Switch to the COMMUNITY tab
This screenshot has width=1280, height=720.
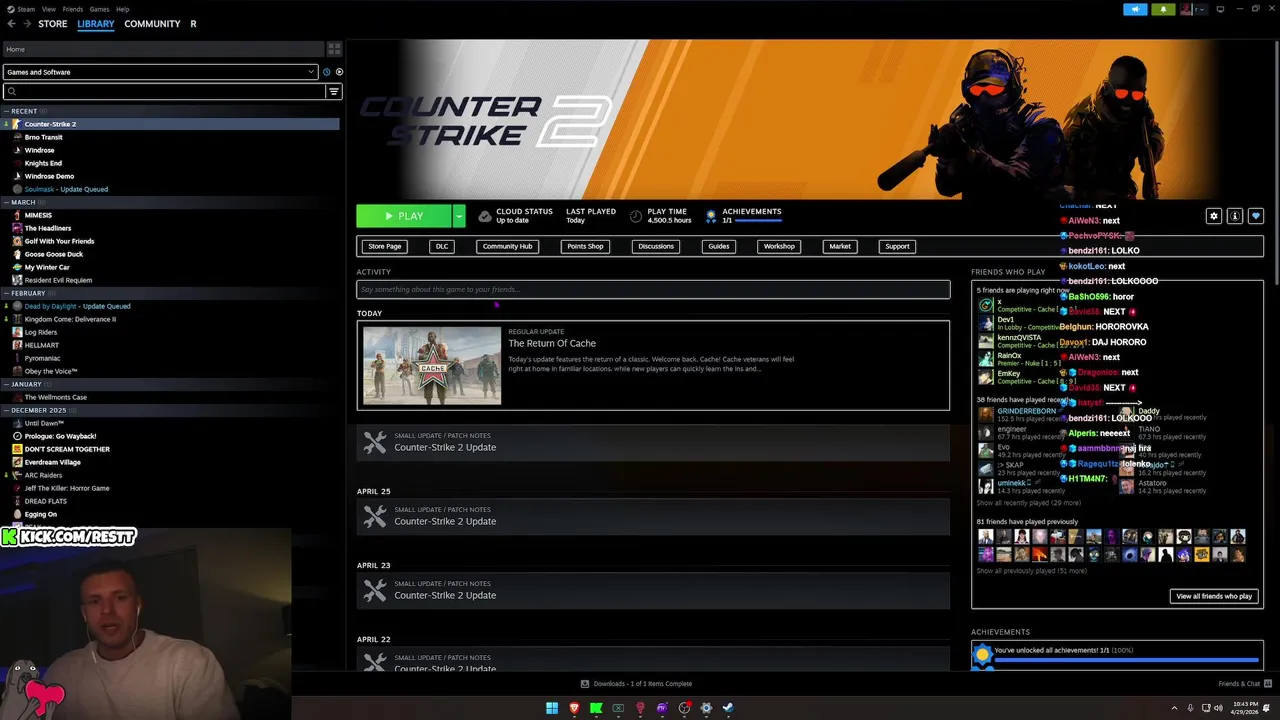tap(152, 24)
